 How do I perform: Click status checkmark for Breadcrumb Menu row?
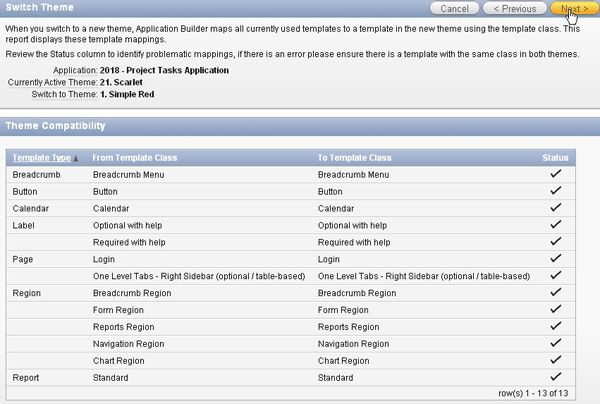[555, 174]
